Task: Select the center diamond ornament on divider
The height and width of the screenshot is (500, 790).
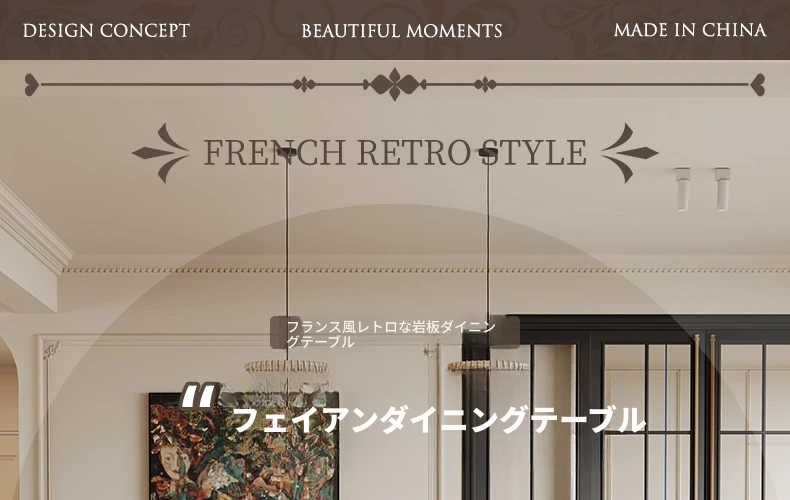Action: point(395,84)
